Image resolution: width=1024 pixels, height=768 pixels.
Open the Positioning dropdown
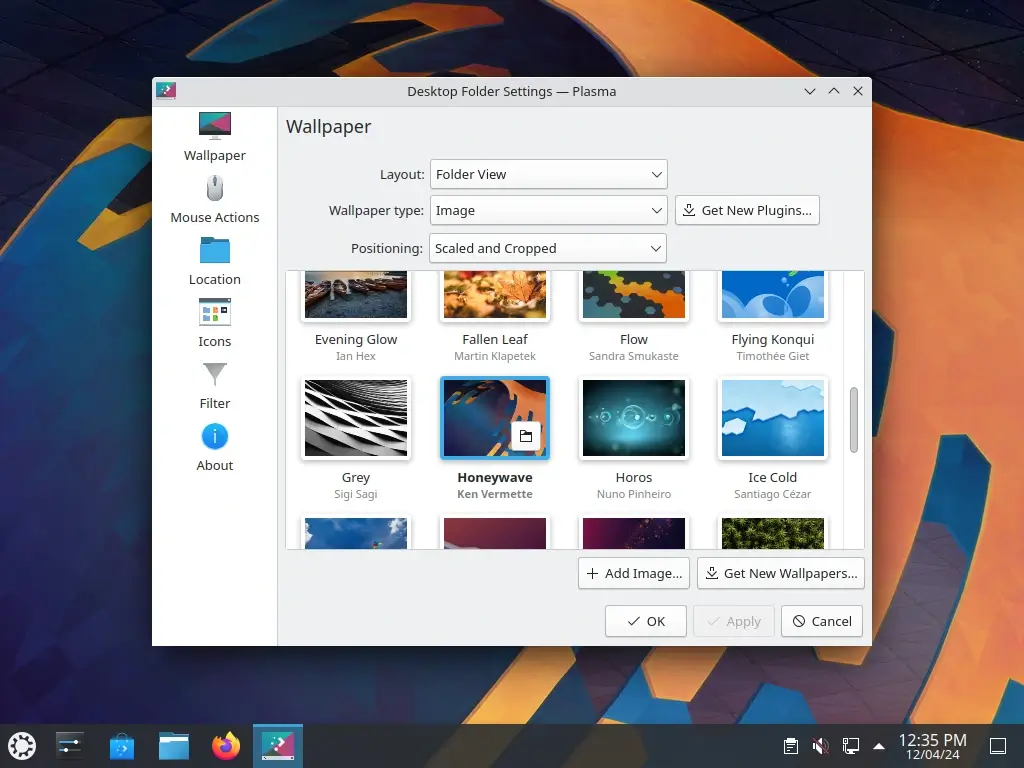pyautogui.click(x=548, y=248)
